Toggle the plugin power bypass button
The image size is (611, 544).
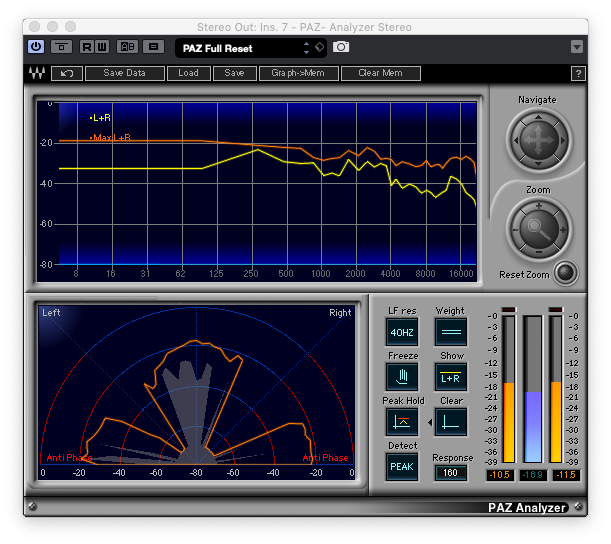click(36, 47)
